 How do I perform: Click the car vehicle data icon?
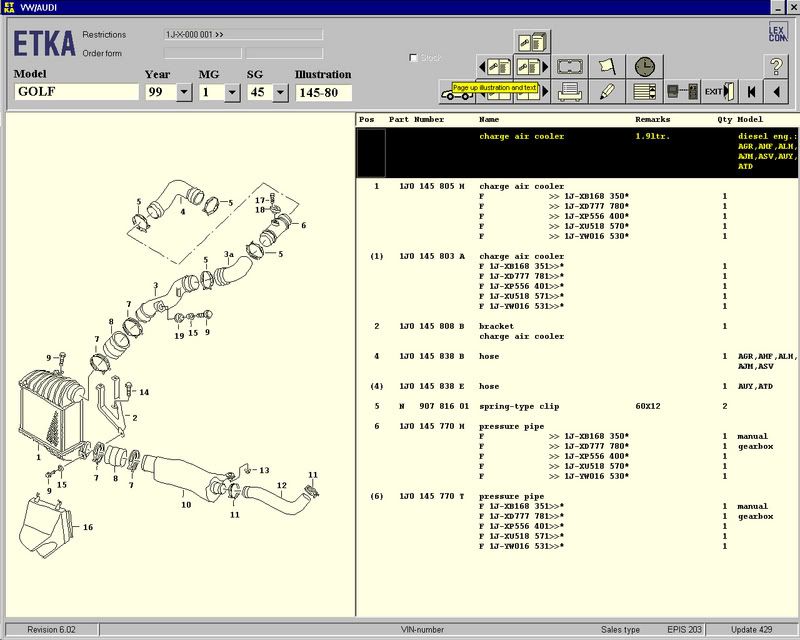click(x=457, y=92)
